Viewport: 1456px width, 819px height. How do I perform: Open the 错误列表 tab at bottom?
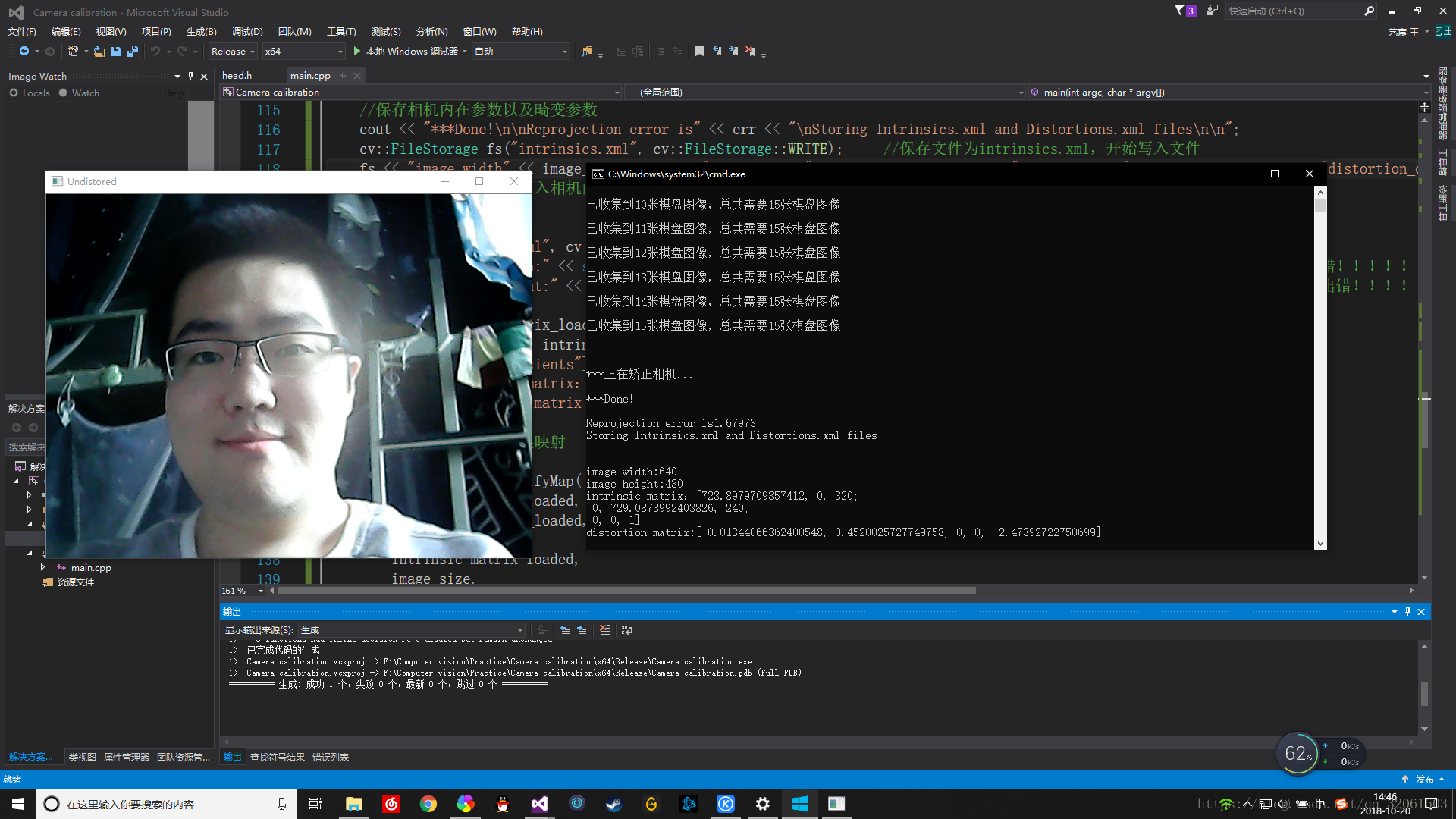coord(330,757)
